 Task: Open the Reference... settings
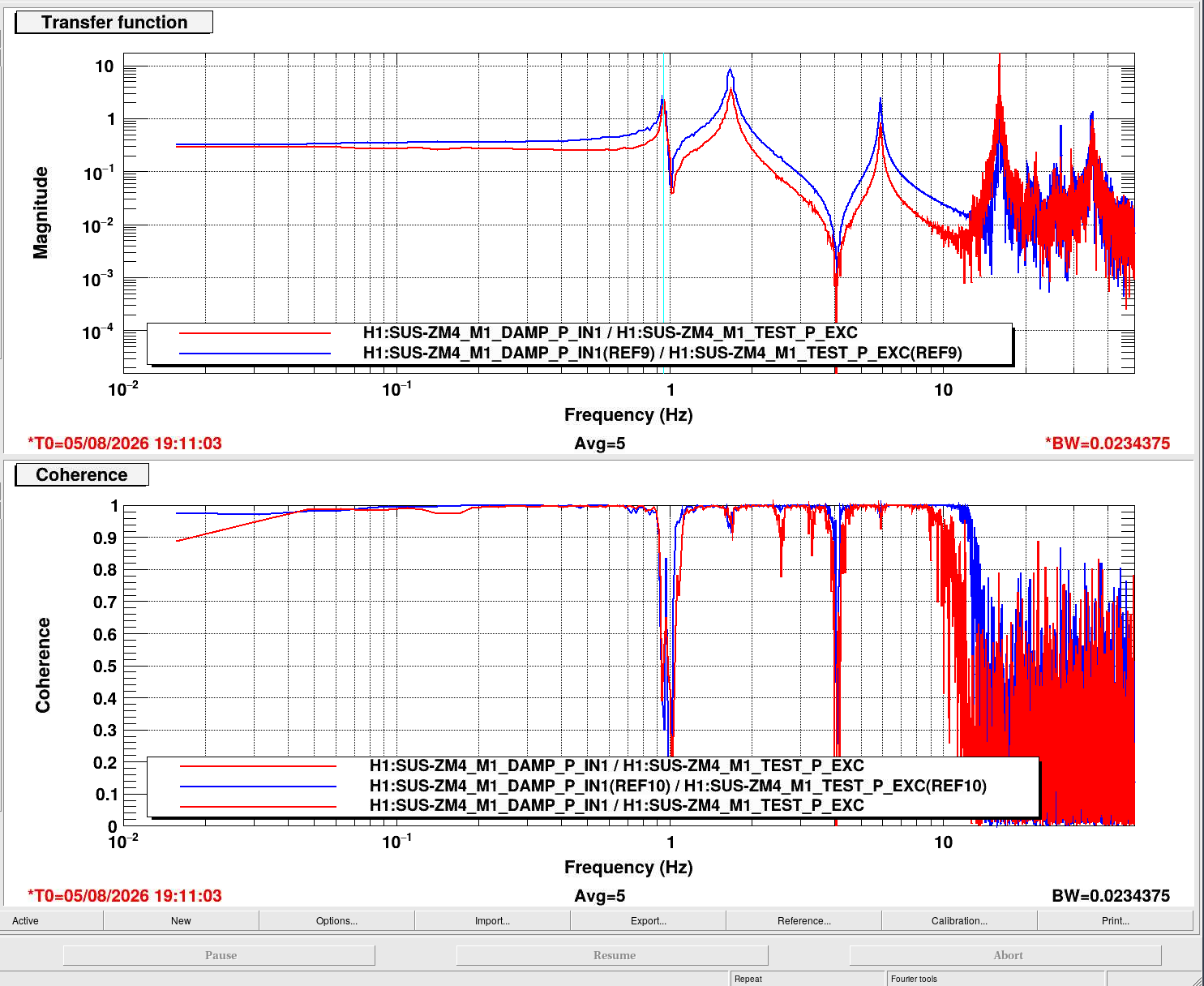[x=803, y=920]
